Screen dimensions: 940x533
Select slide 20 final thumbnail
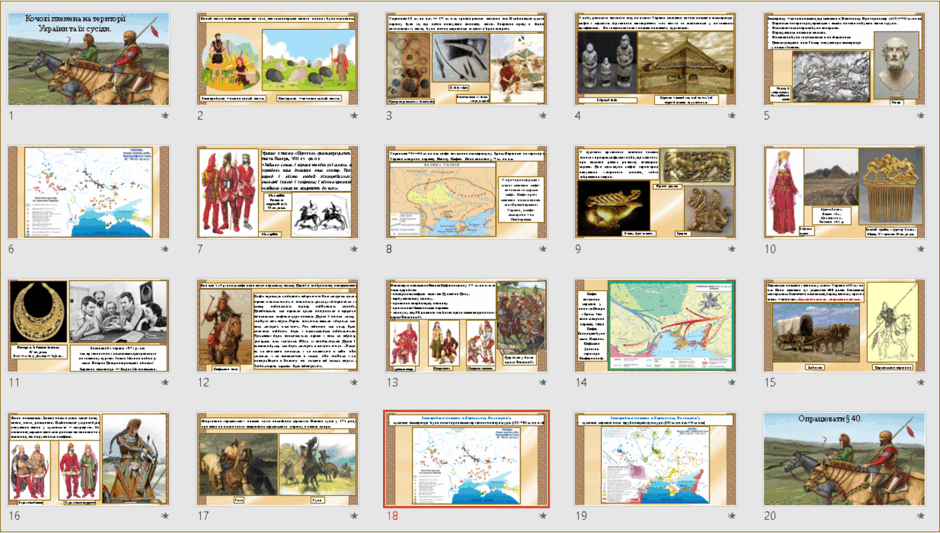pyautogui.click(x=844, y=459)
